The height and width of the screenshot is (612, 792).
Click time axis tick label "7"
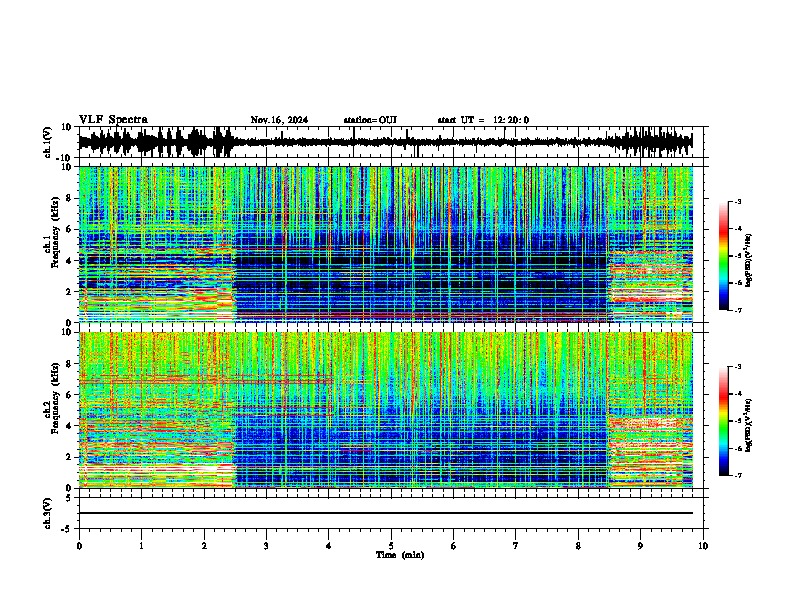[516, 546]
